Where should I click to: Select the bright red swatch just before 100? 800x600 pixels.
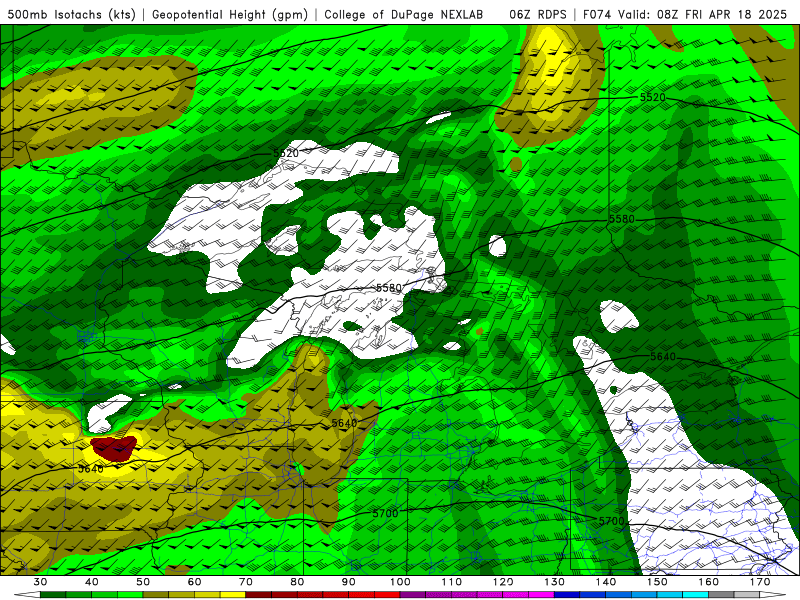pyautogui.click(x=387, y=595)
